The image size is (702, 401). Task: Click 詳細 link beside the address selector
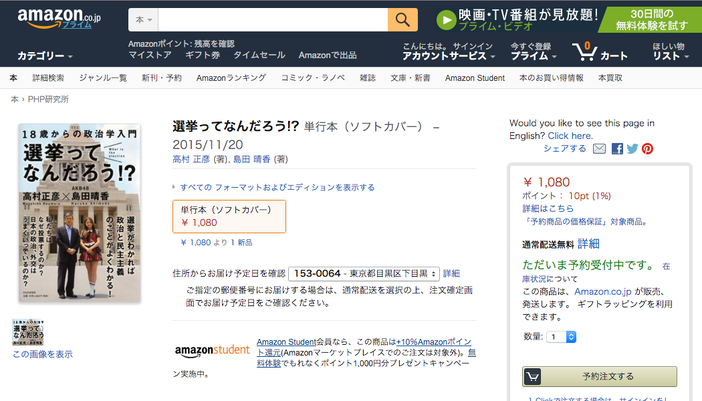tap(451, 273)
